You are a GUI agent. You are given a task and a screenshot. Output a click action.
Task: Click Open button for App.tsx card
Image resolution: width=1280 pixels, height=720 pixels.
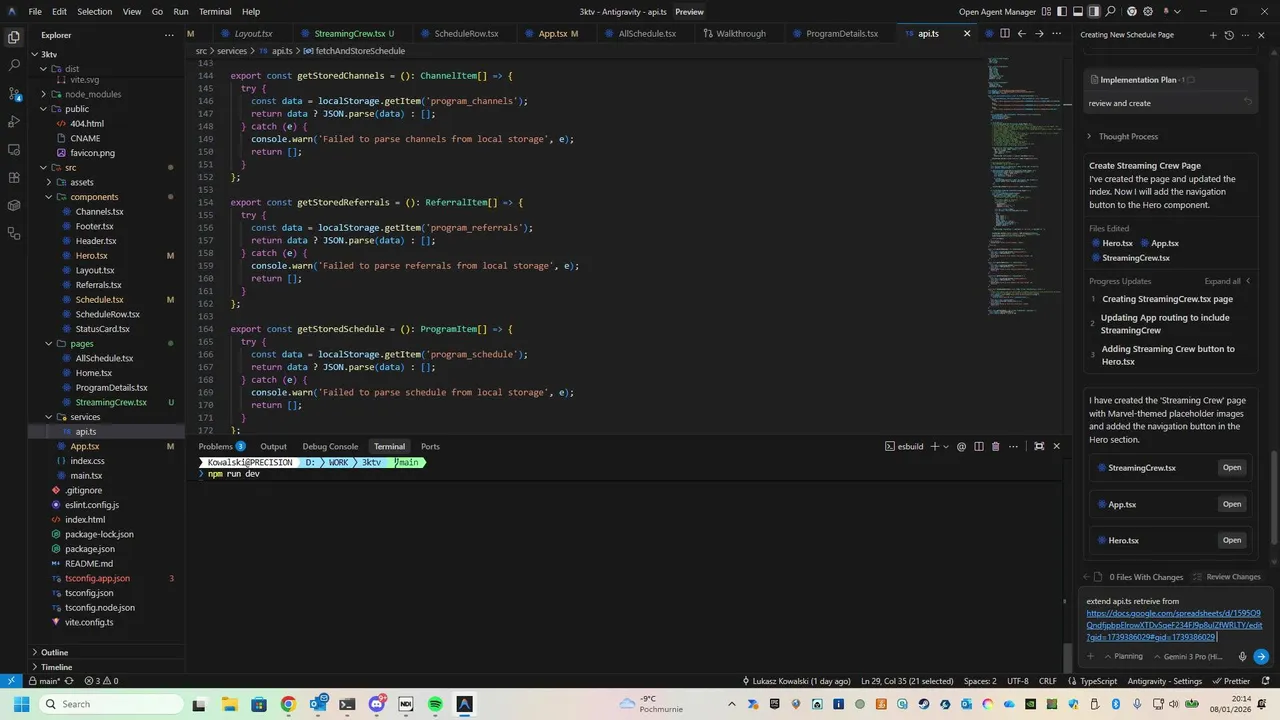1232,504
